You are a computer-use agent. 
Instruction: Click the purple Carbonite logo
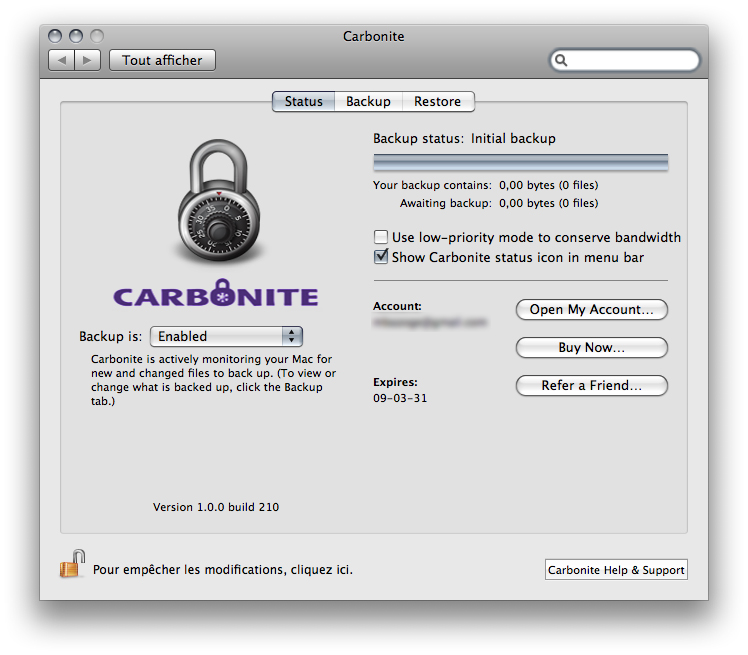click(216, 293)
